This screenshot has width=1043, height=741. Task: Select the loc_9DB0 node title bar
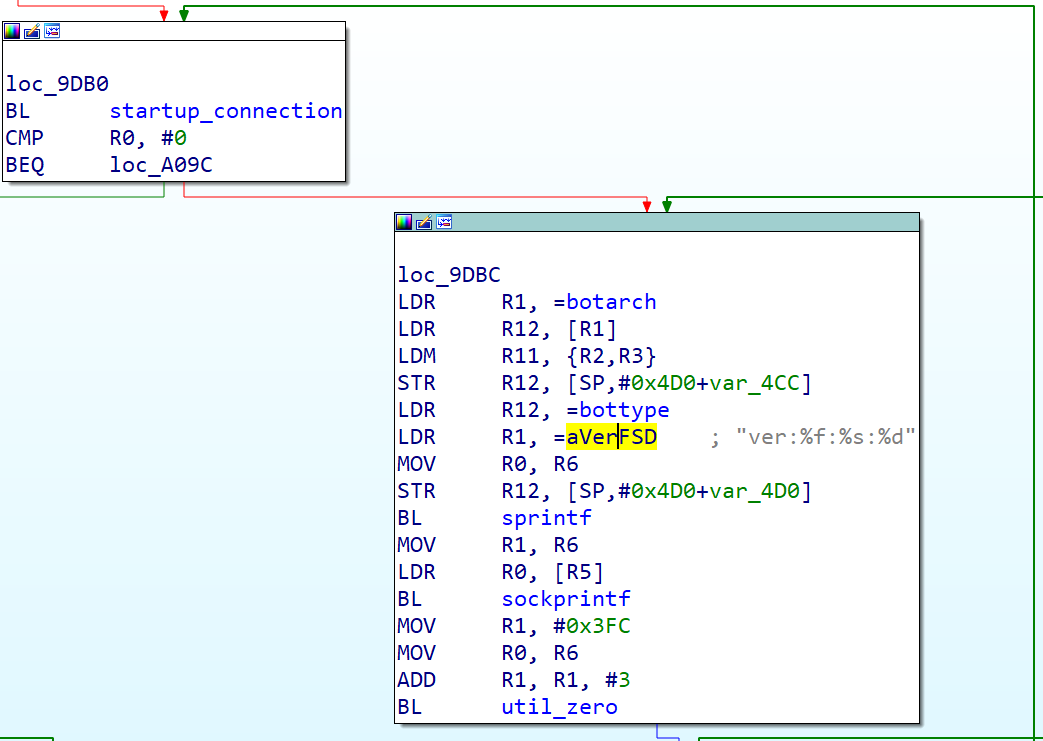[174, 31]
